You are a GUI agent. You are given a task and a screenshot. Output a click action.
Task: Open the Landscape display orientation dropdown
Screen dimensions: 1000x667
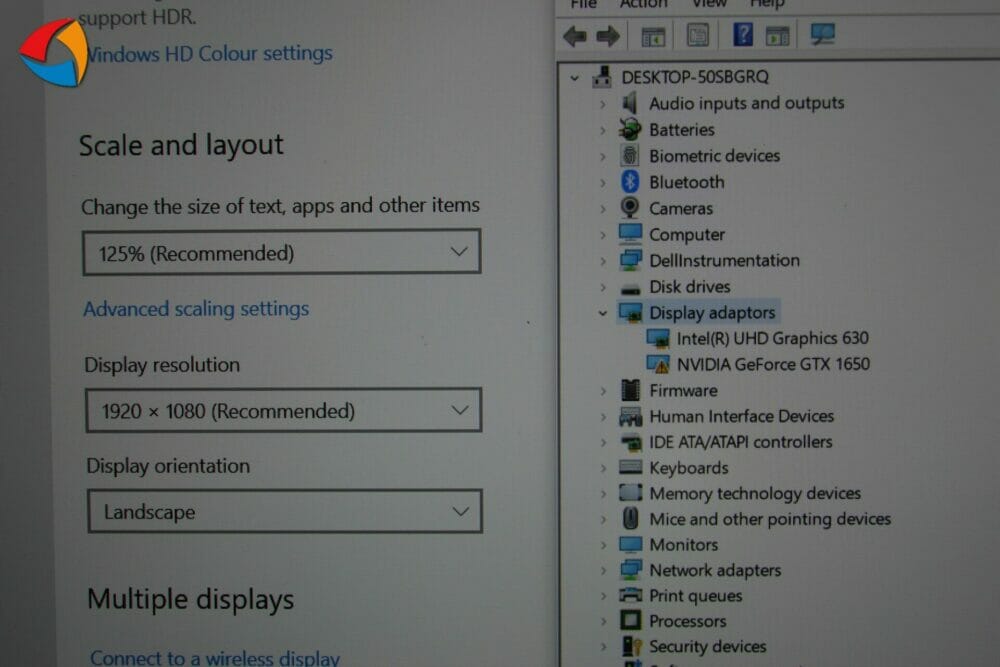284,511
